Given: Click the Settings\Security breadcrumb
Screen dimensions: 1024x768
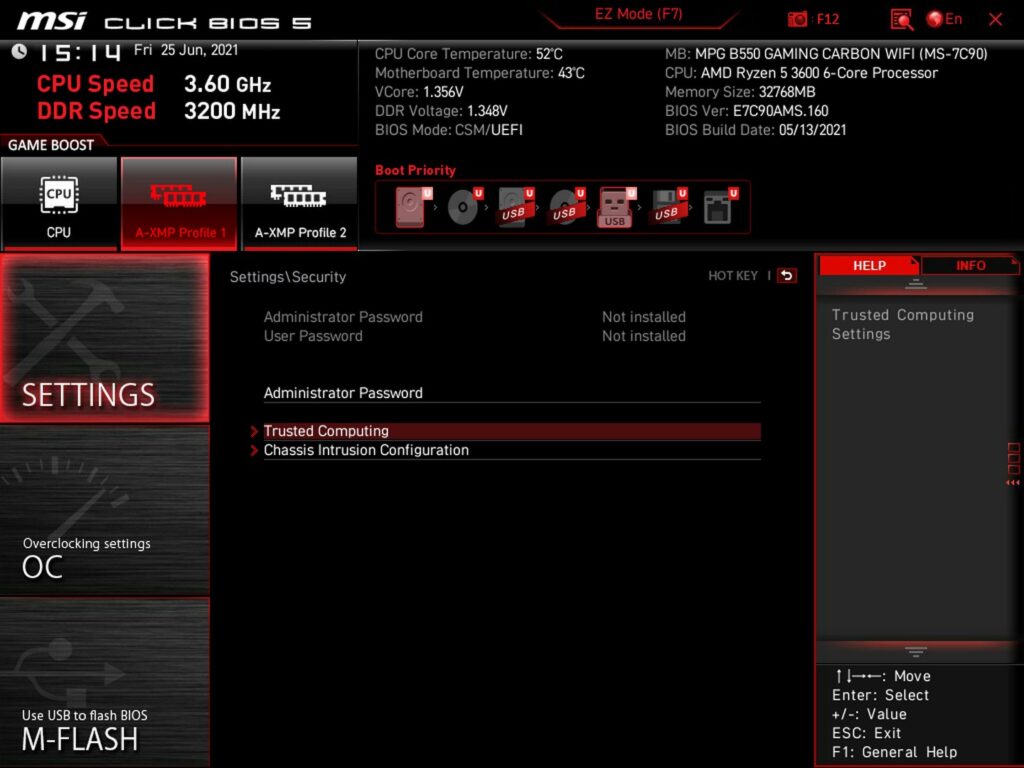Looking at the screenshot, I should (288, 277).
